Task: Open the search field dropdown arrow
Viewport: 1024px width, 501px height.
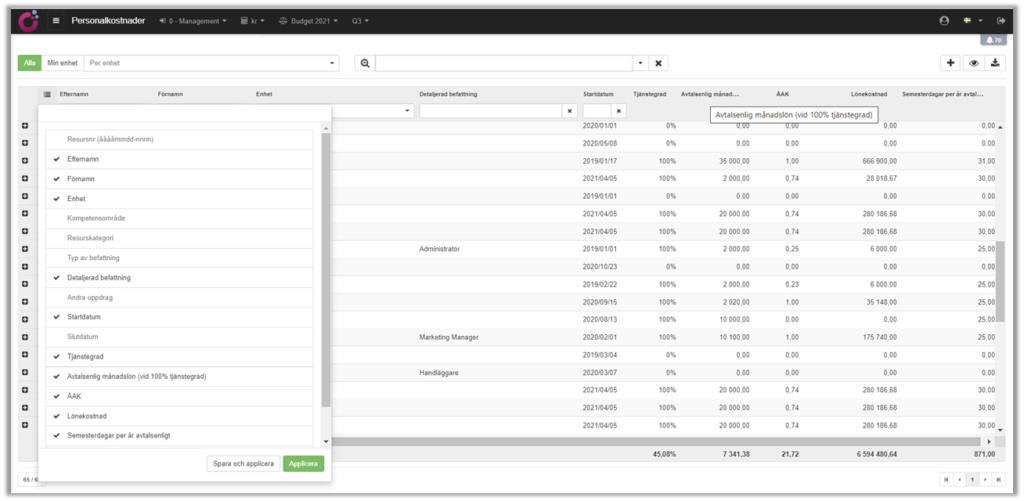Action: coord(641,63)
